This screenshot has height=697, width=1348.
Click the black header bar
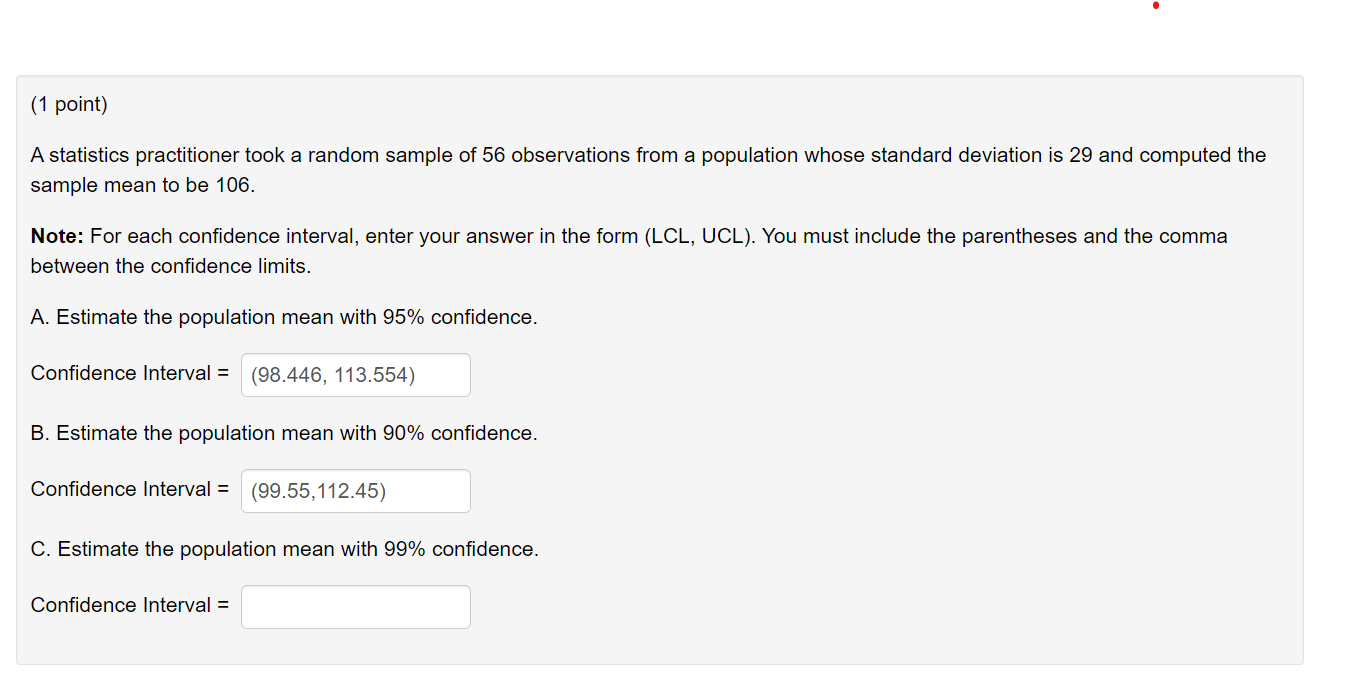(600, 32)
